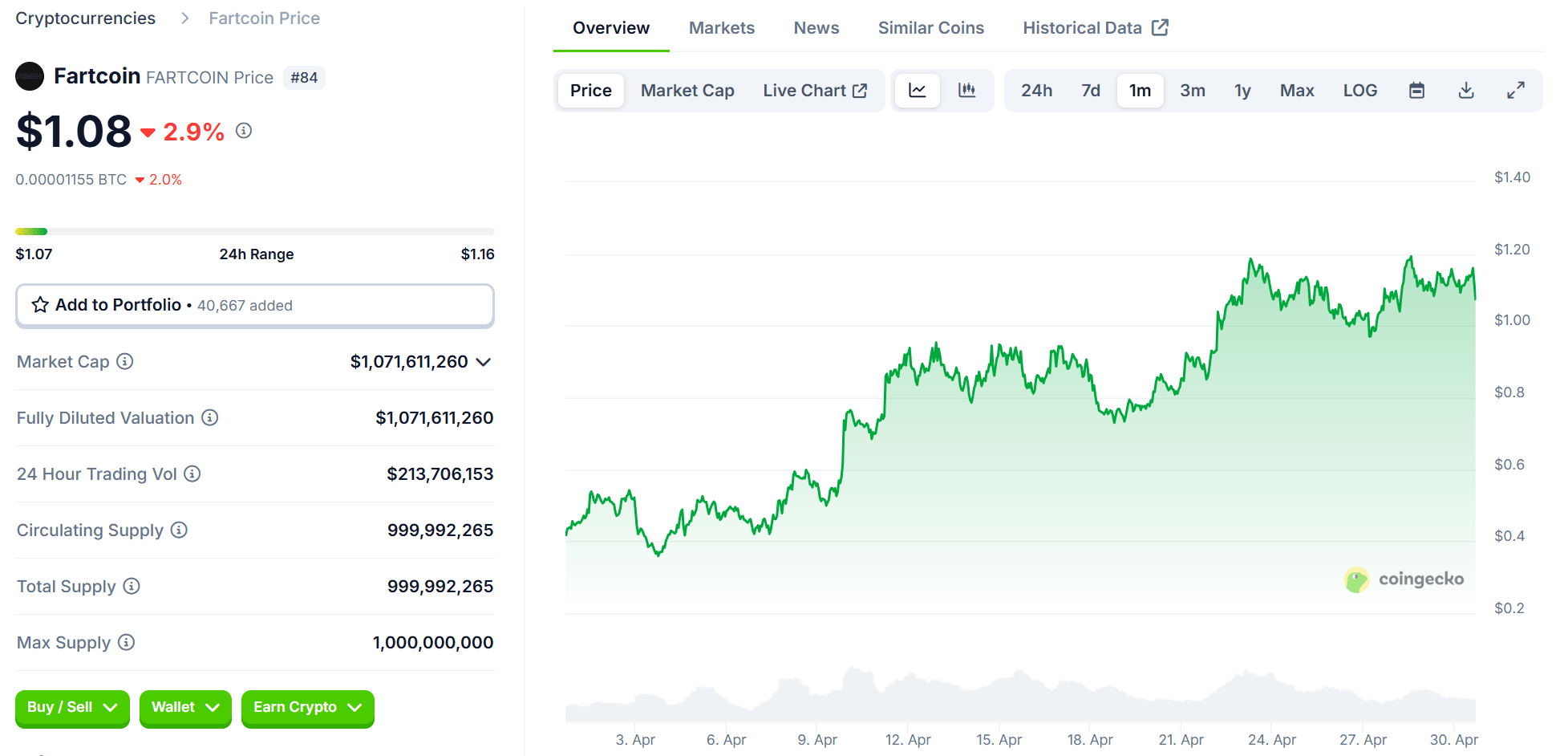Click the $1.20 y-axis label
1568x756 pixels.
click(x=1512, y=249)
